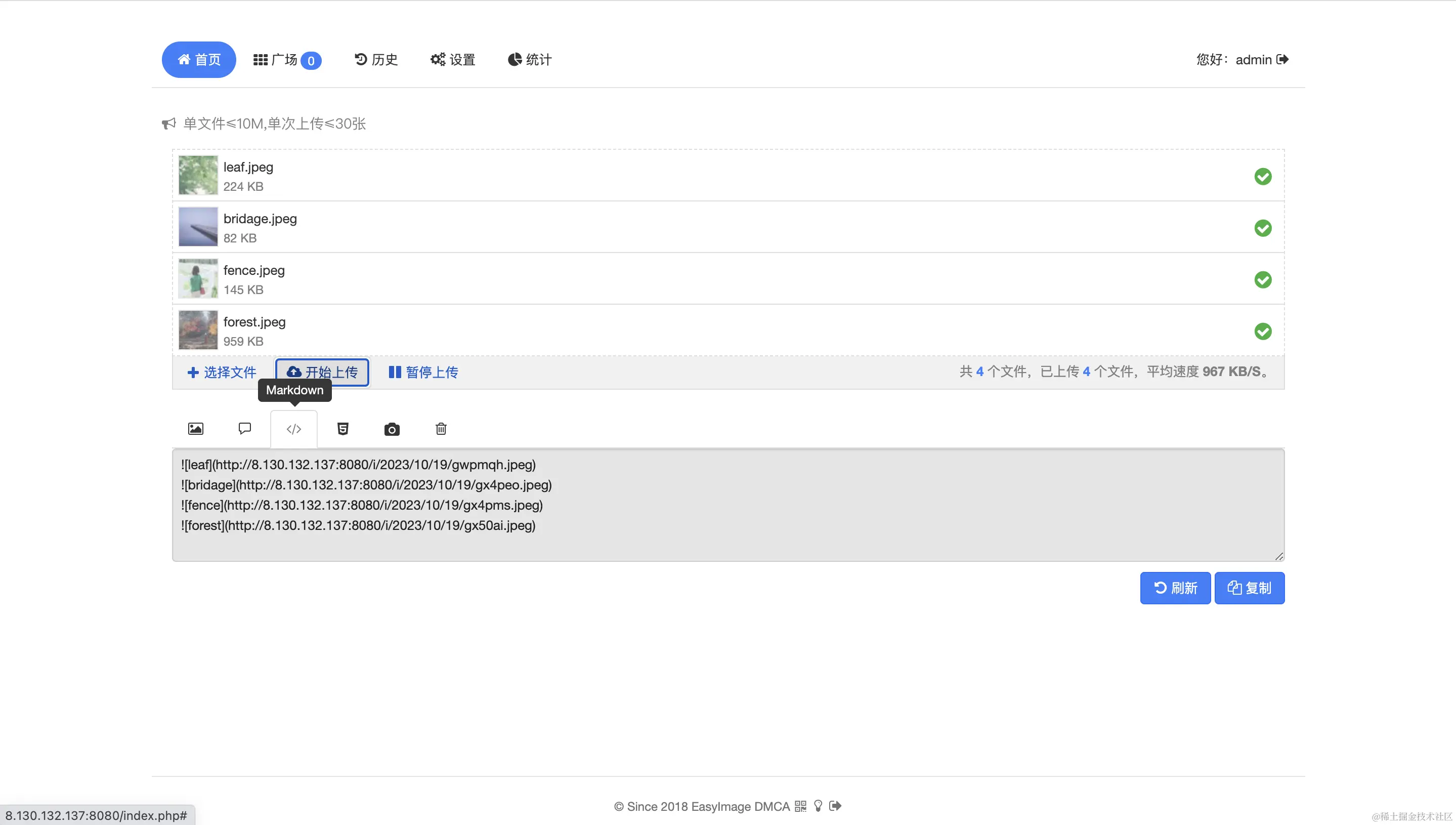This screenshot has height=825, width=1456.
Task: Go to the 广场 gallery tab
Action: tap(286, 60)
